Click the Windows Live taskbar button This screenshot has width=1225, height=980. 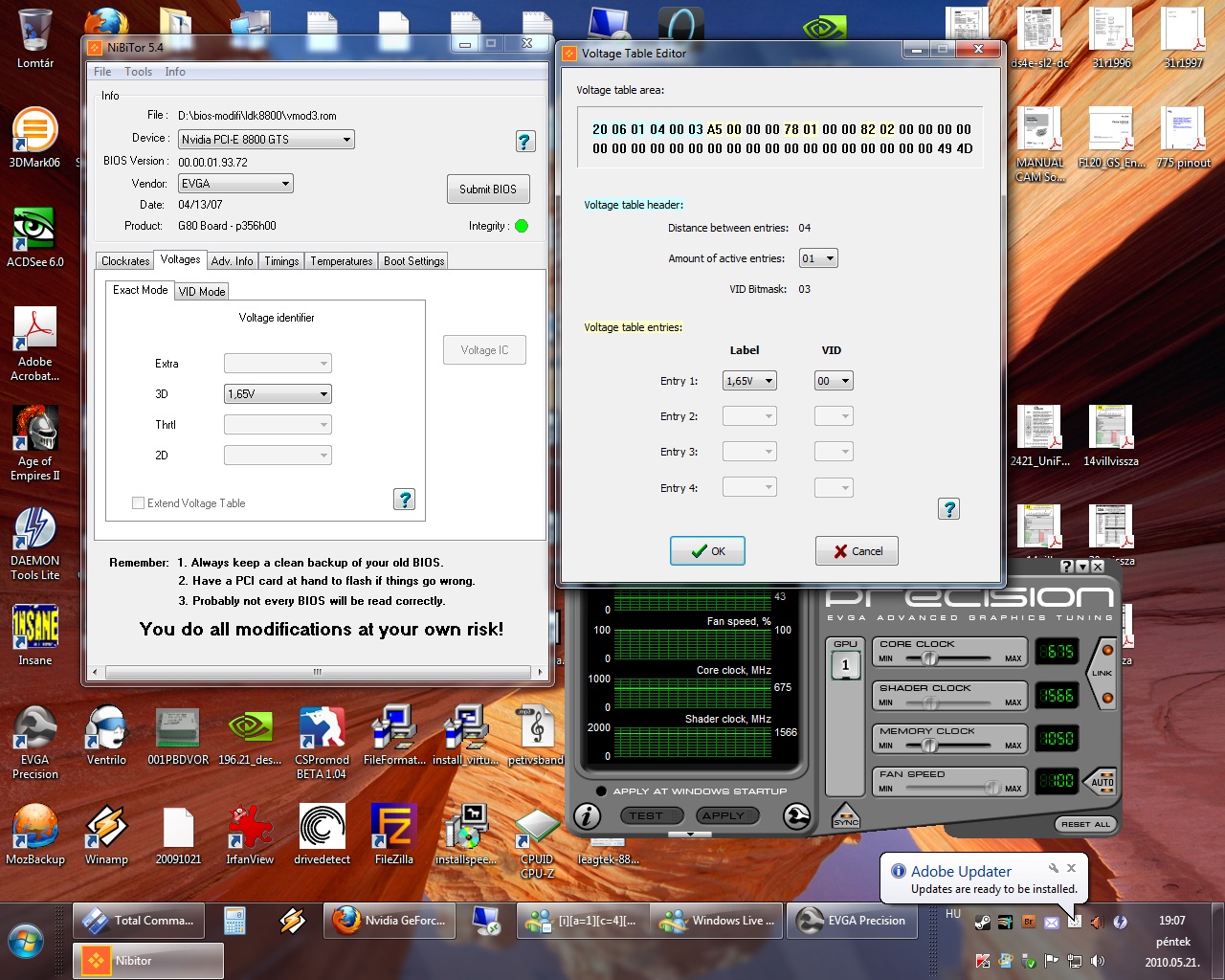(x=717, y=921)
